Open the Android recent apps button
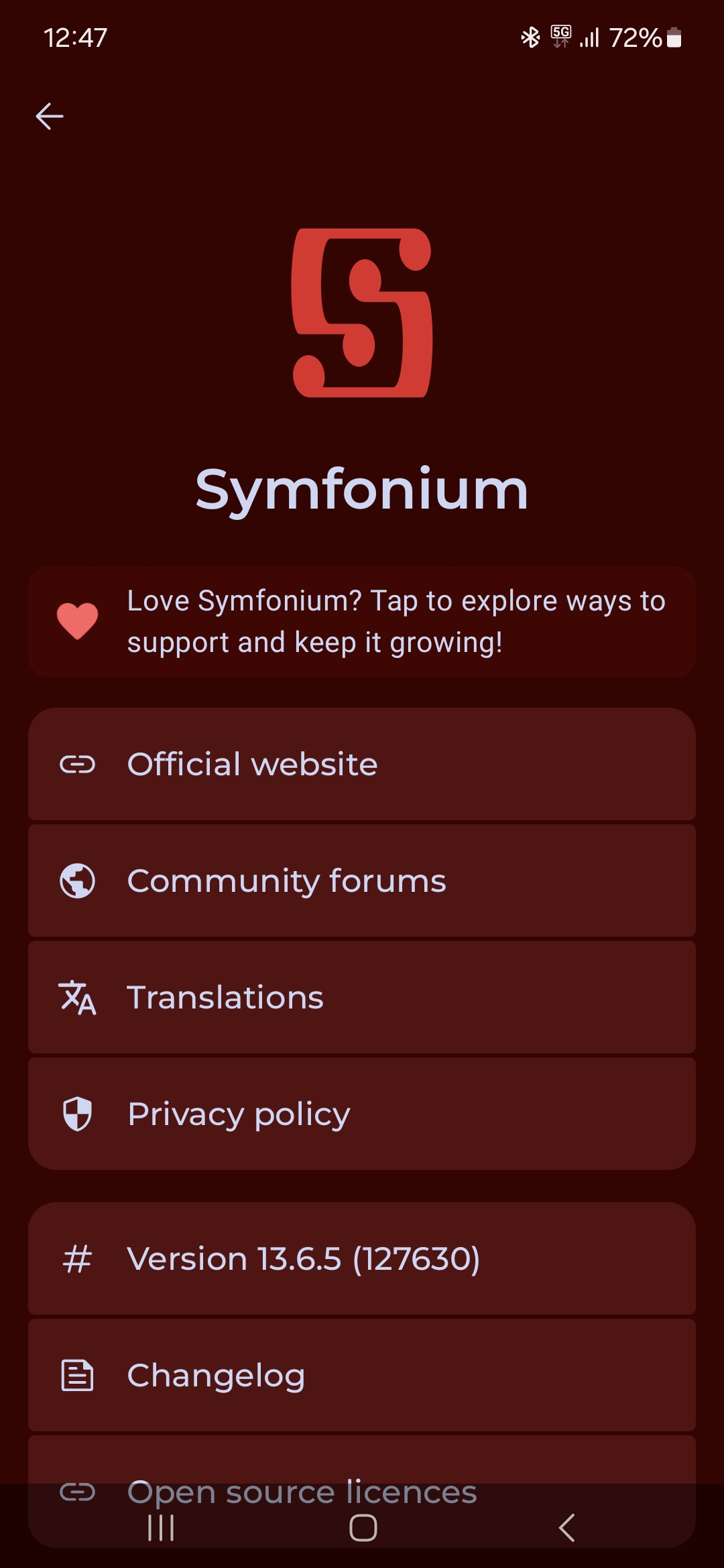Viewport: 724px width, 1568px height. (x=161, y=1528)
